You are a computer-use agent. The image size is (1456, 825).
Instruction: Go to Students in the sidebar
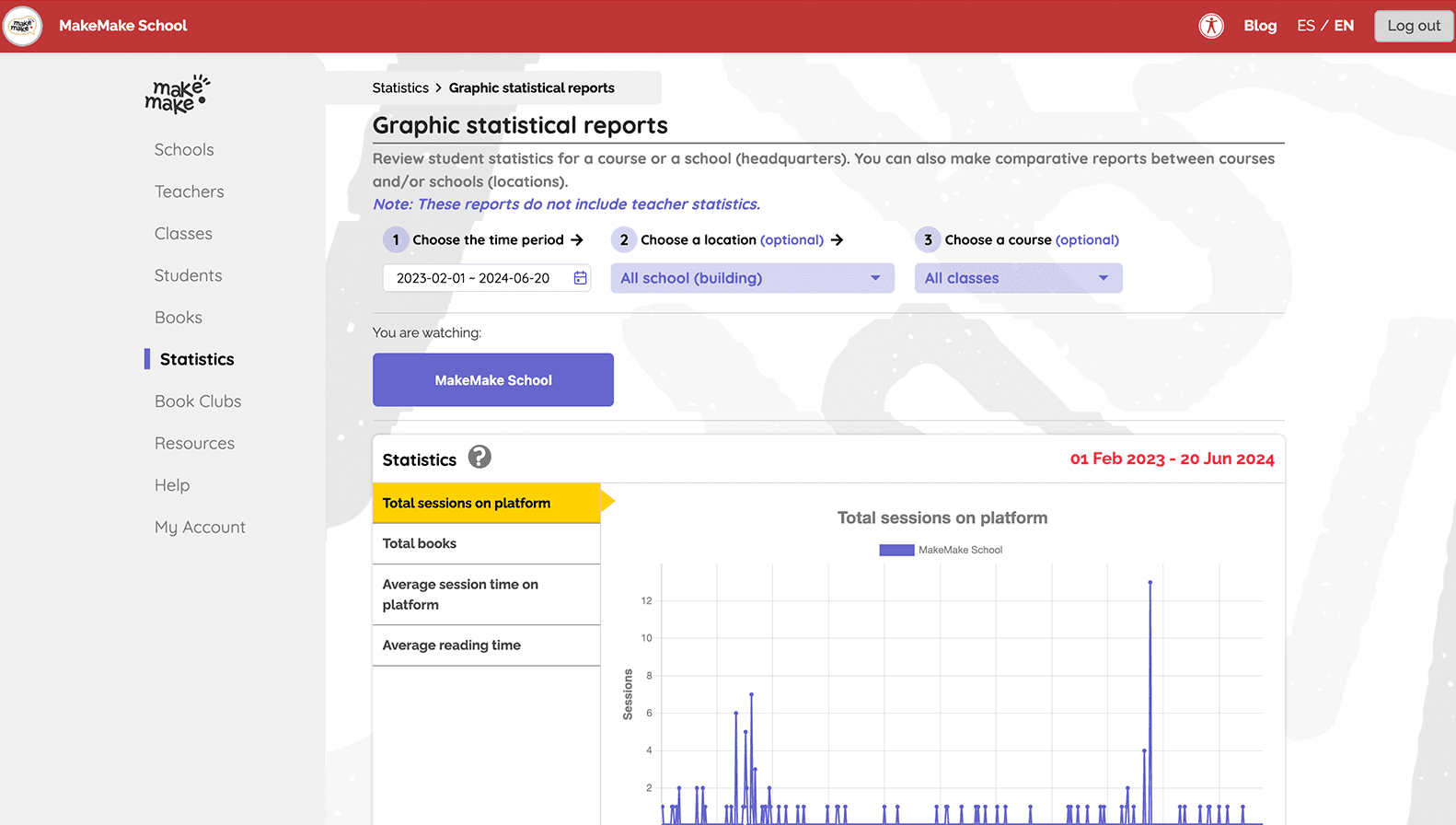(189, 275)
